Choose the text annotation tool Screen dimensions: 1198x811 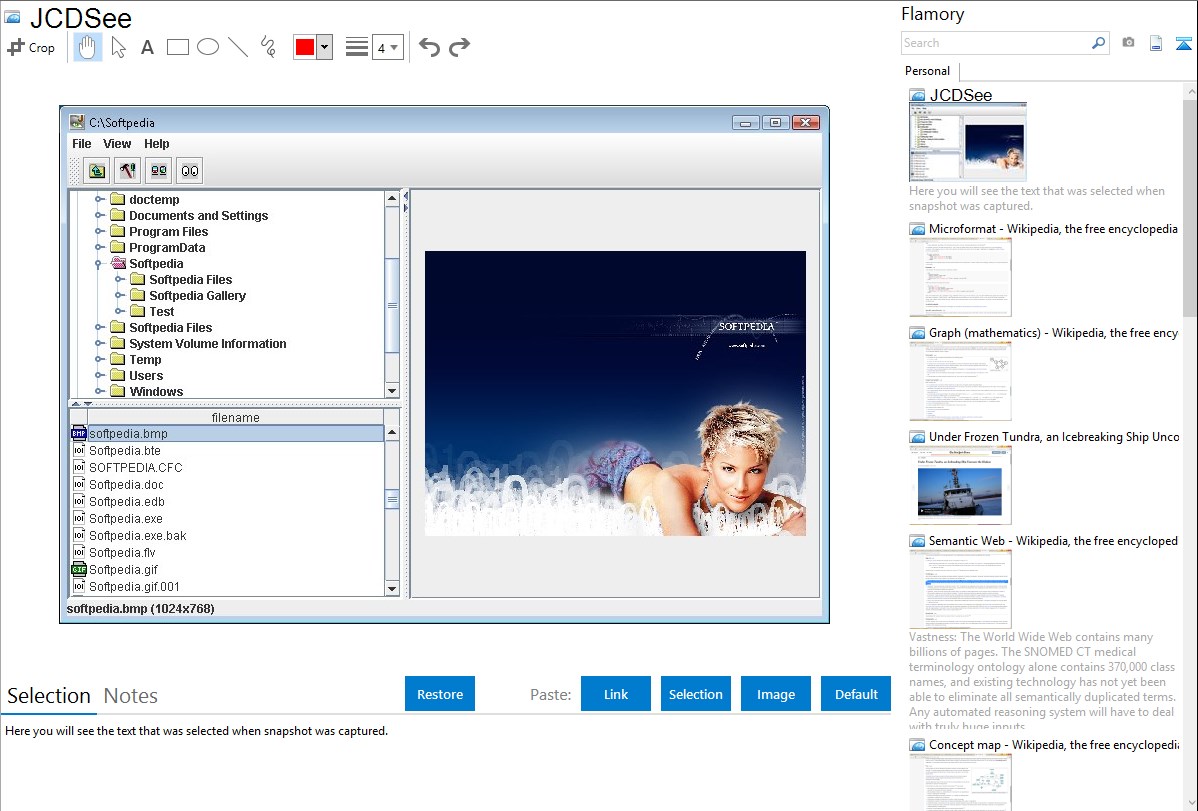coord(147,47)
